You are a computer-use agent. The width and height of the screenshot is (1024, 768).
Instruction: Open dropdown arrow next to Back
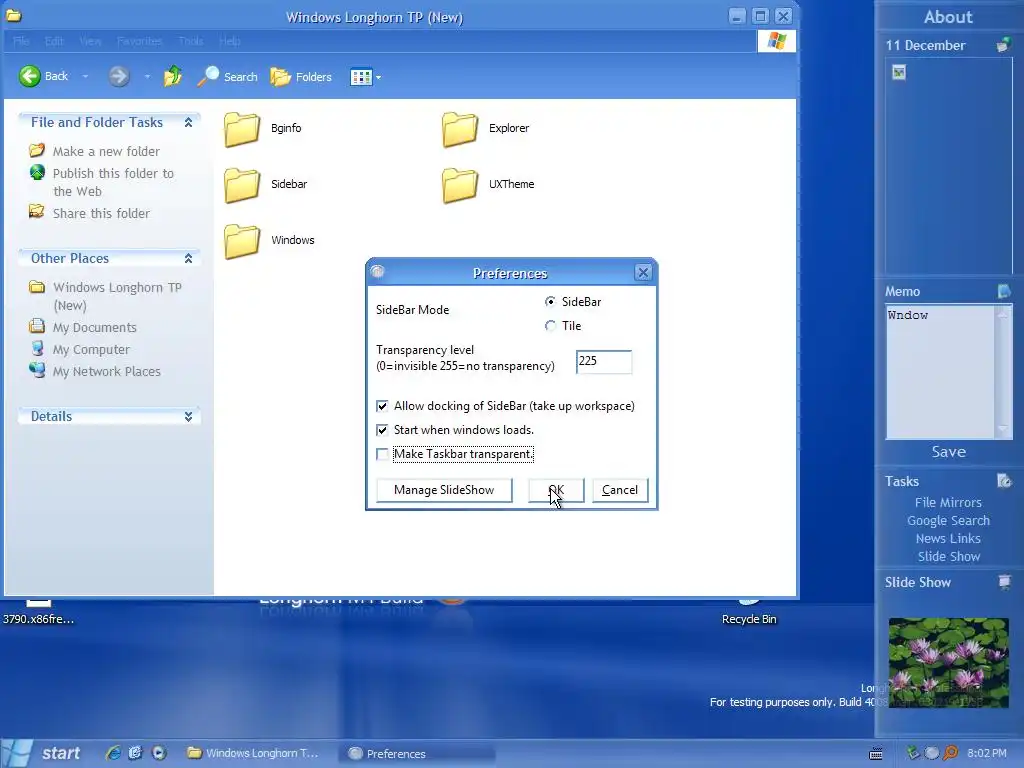pos(85,76)
